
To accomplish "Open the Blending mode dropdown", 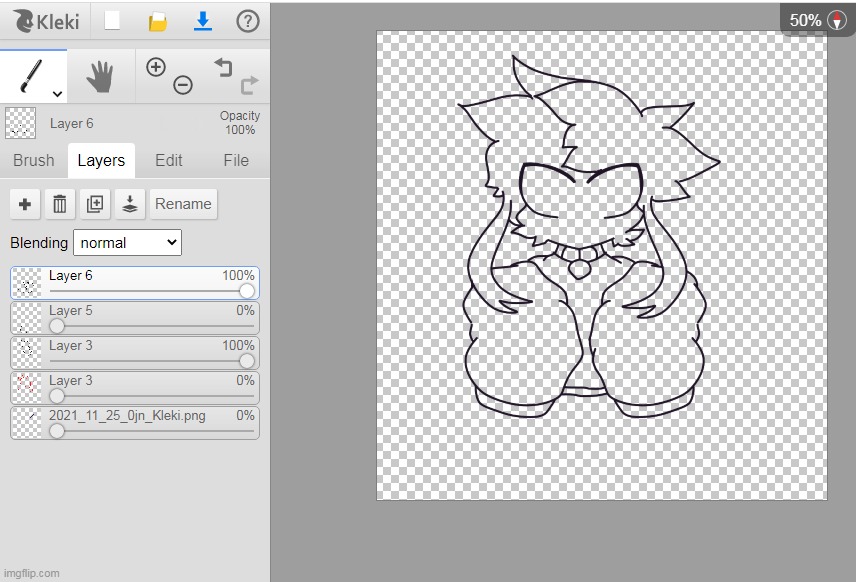I will [127, 242].
